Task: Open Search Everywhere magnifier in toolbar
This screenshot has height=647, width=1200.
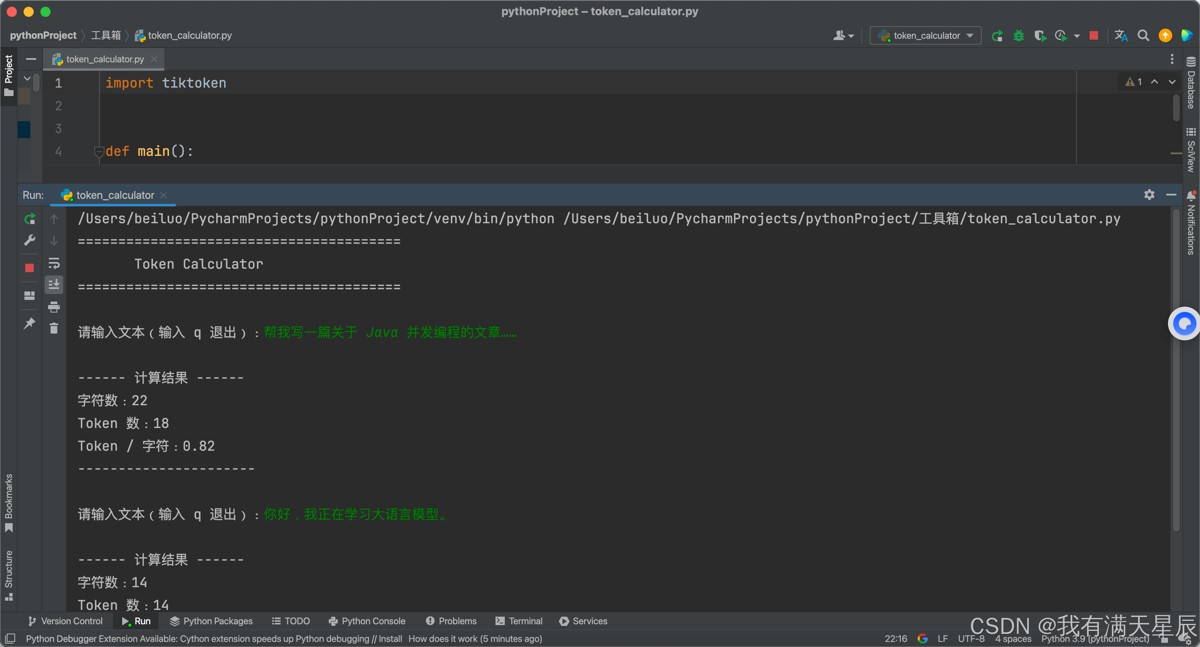Action: 1143,36
